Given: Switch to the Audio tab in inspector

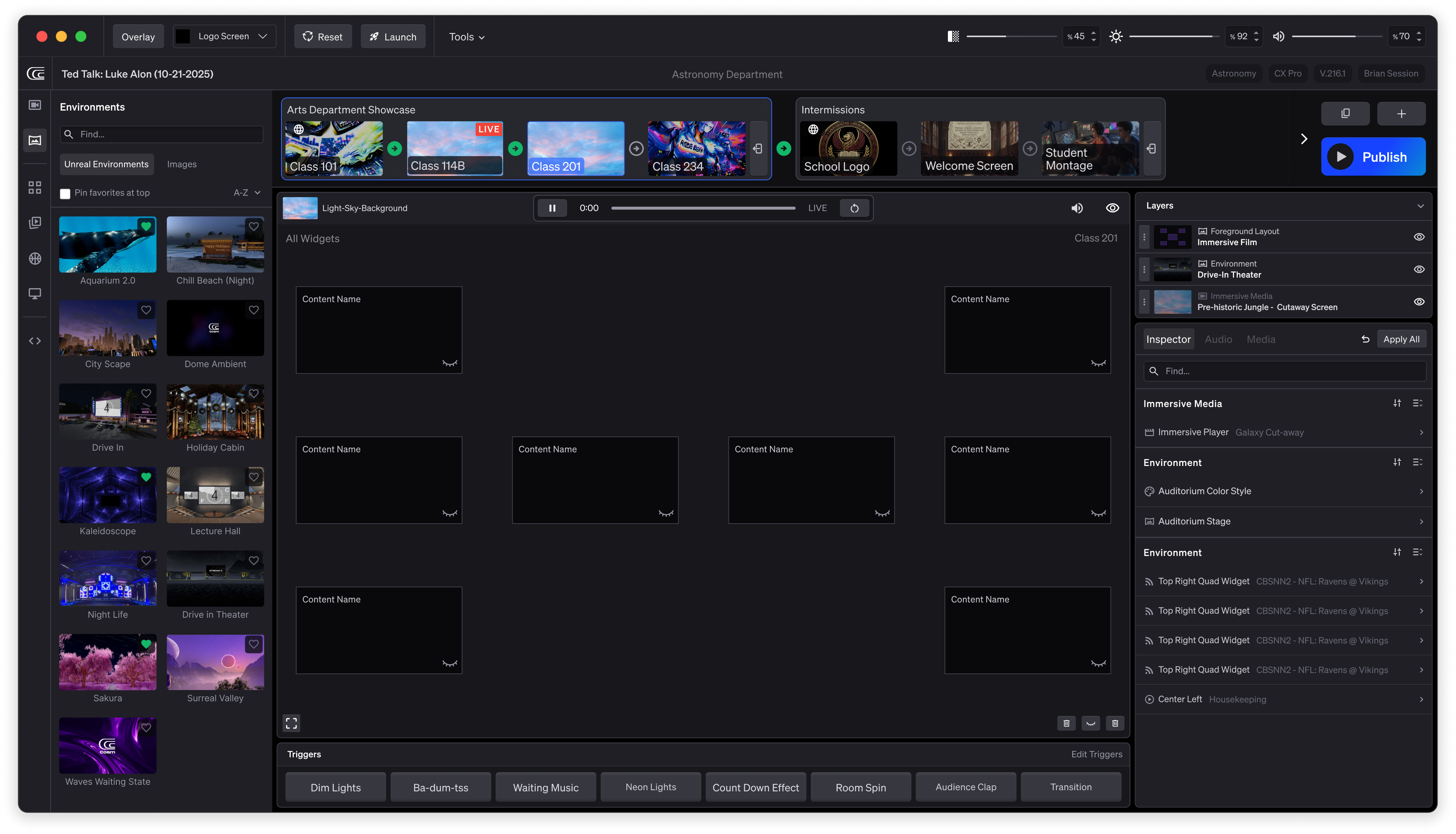Looking at the screenshot, I should pyautogui.click(x=1218, y=339).
